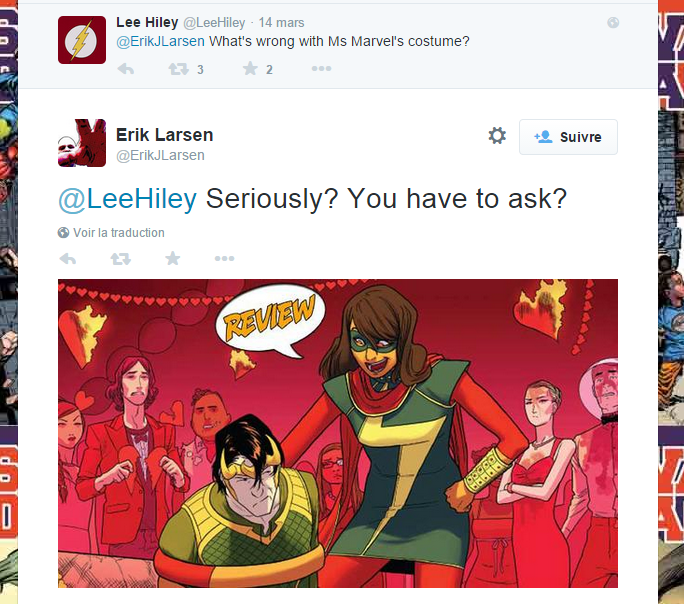Reply to Lee Hiley's tweet

click(x=126, y=69)
